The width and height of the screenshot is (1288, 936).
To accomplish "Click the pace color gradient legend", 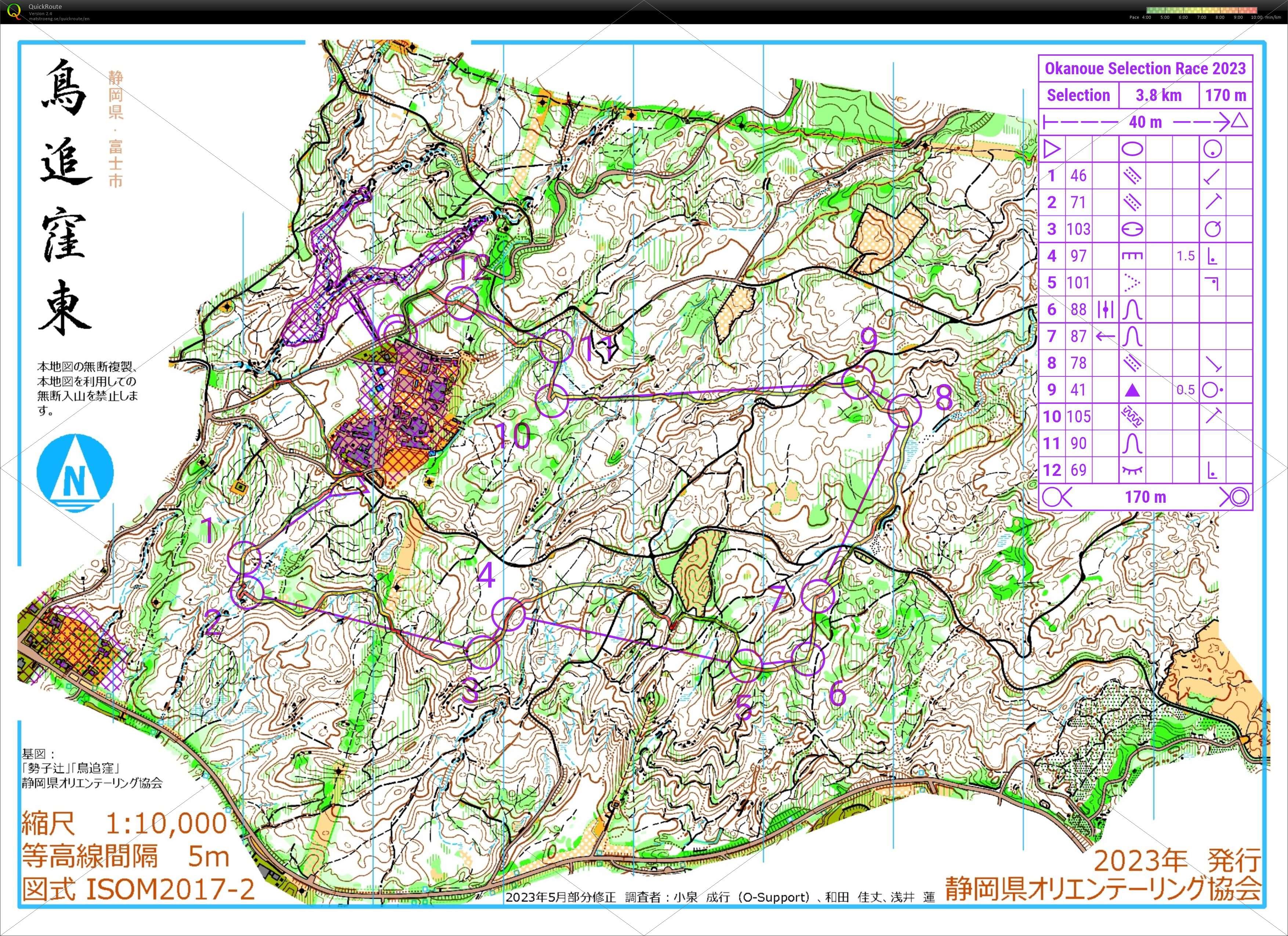I will click(1201, 10).
